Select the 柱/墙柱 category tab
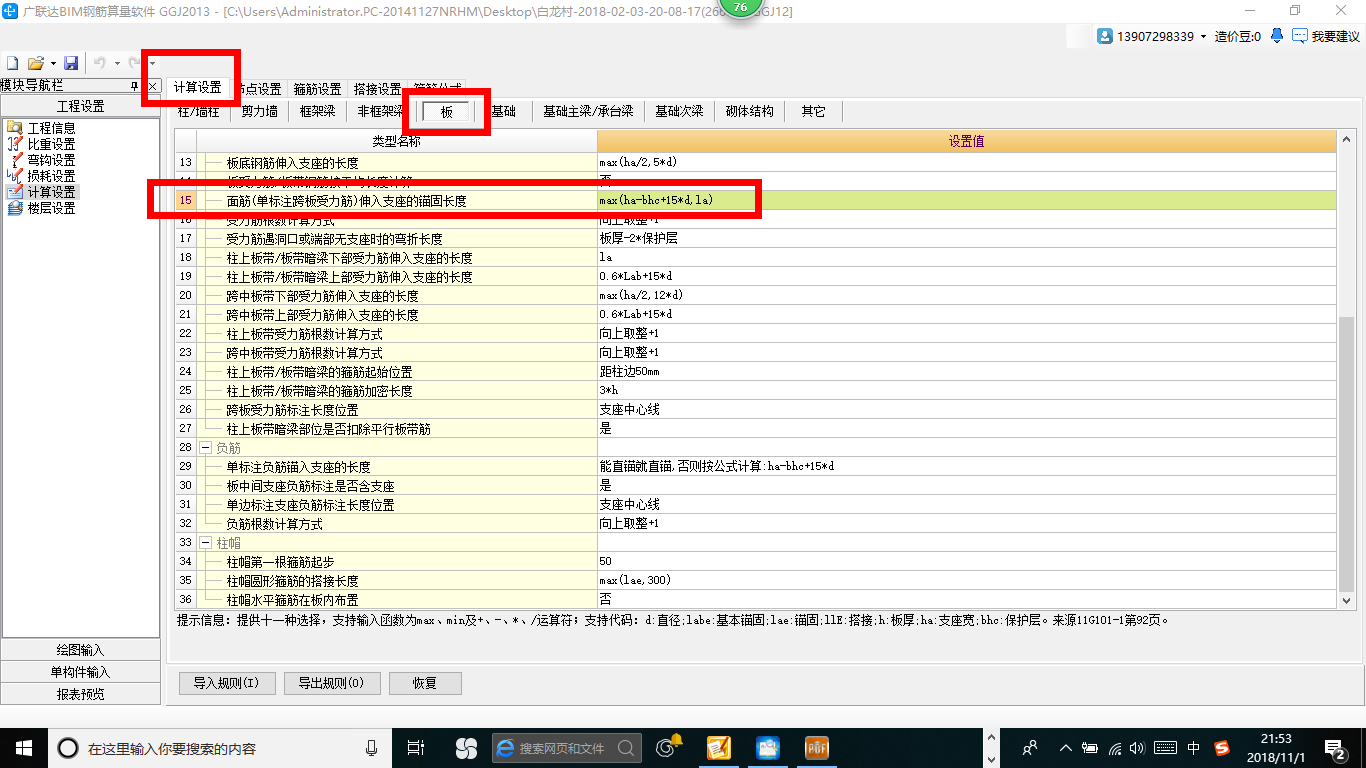This screenshot has height=768, width=1366. coord(198,111)
